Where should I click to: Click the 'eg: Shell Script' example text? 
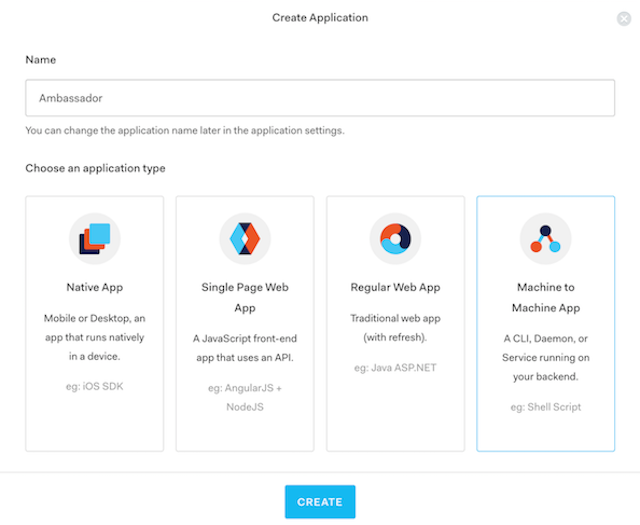tap(546, 407)
